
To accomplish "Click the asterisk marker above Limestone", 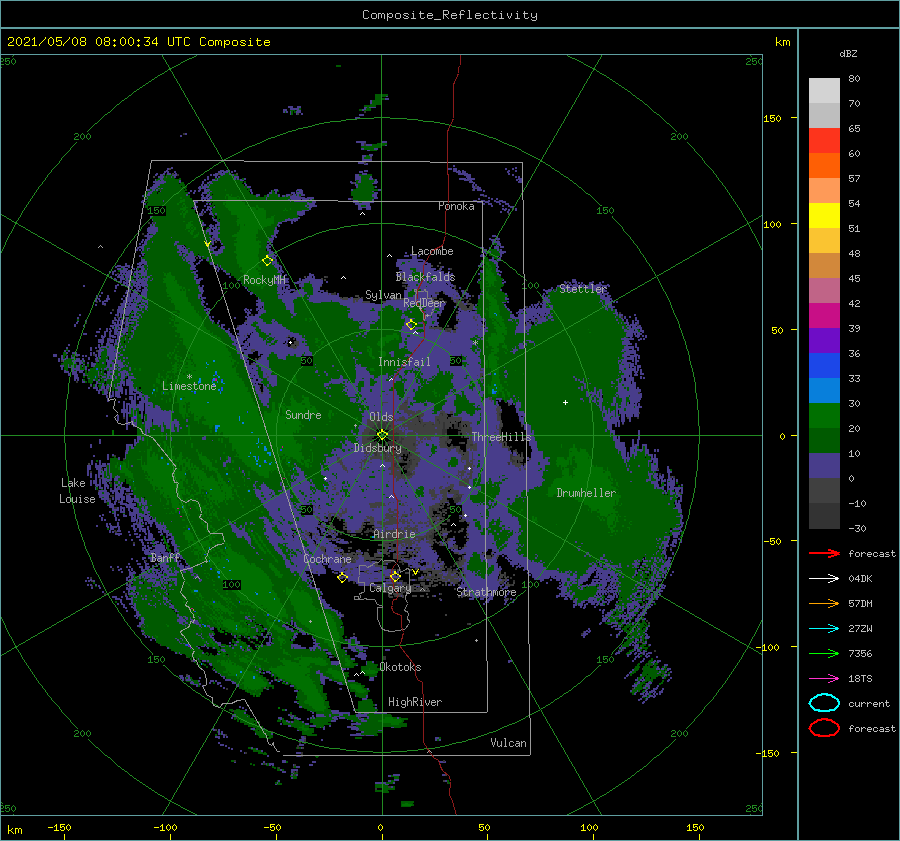I will [189, 377].
